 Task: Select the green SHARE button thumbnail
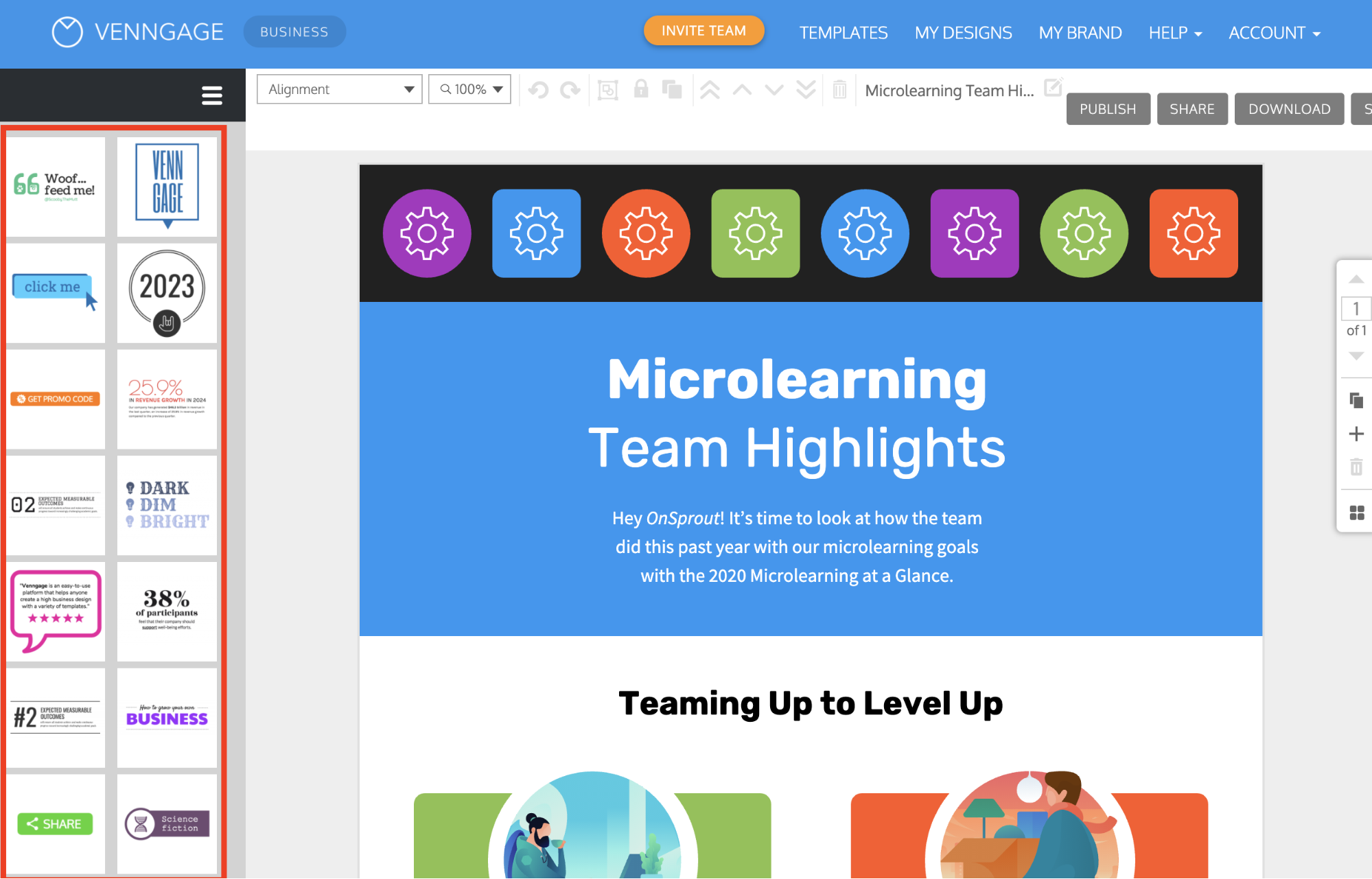click(56, 824)
